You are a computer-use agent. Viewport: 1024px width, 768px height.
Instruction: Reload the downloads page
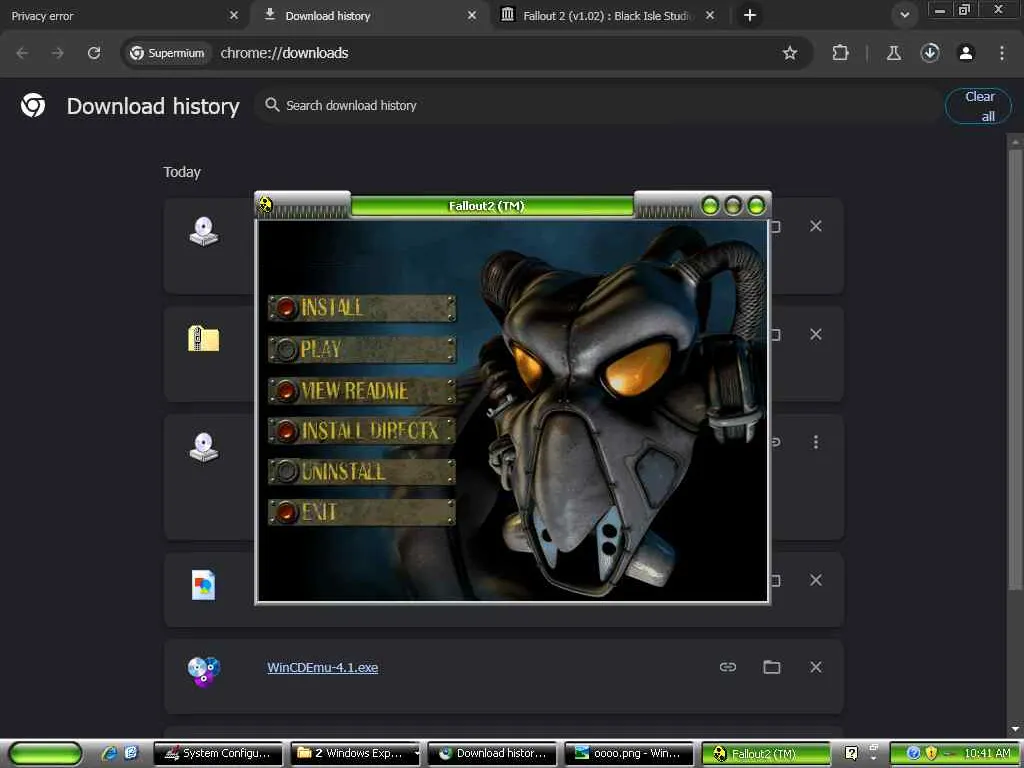pyautogui.click(x=94, y=53)
